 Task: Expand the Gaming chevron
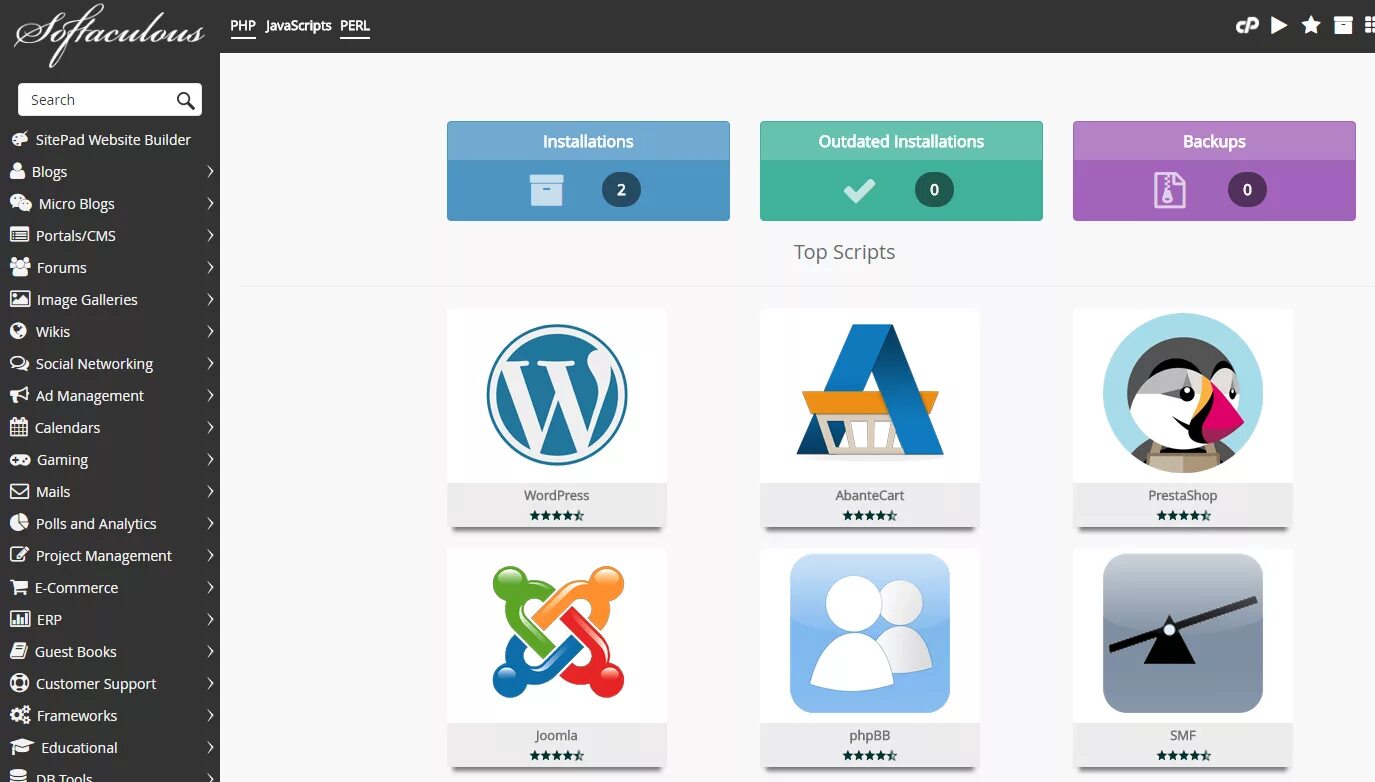(210, 459)
